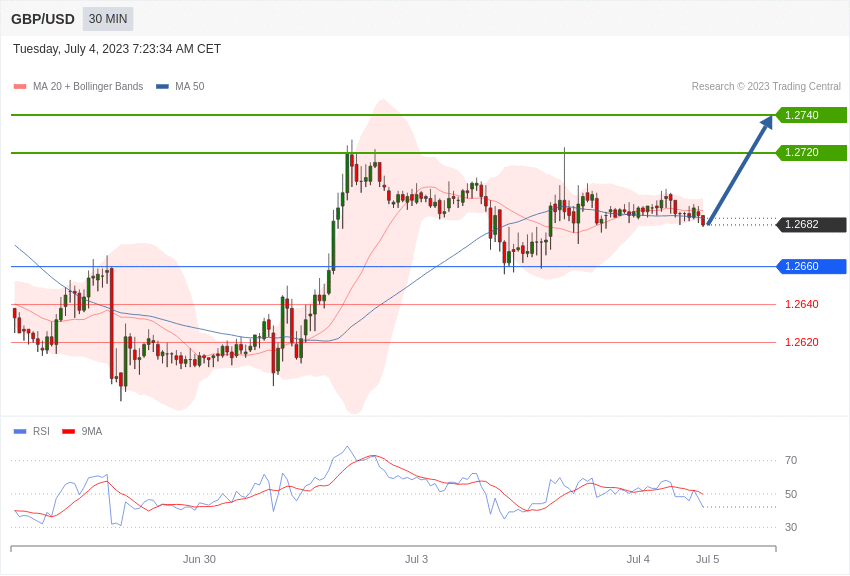Click the 1.2620 red support value
The width and height of the screenshot is (850, 576).
pos(802,342)
